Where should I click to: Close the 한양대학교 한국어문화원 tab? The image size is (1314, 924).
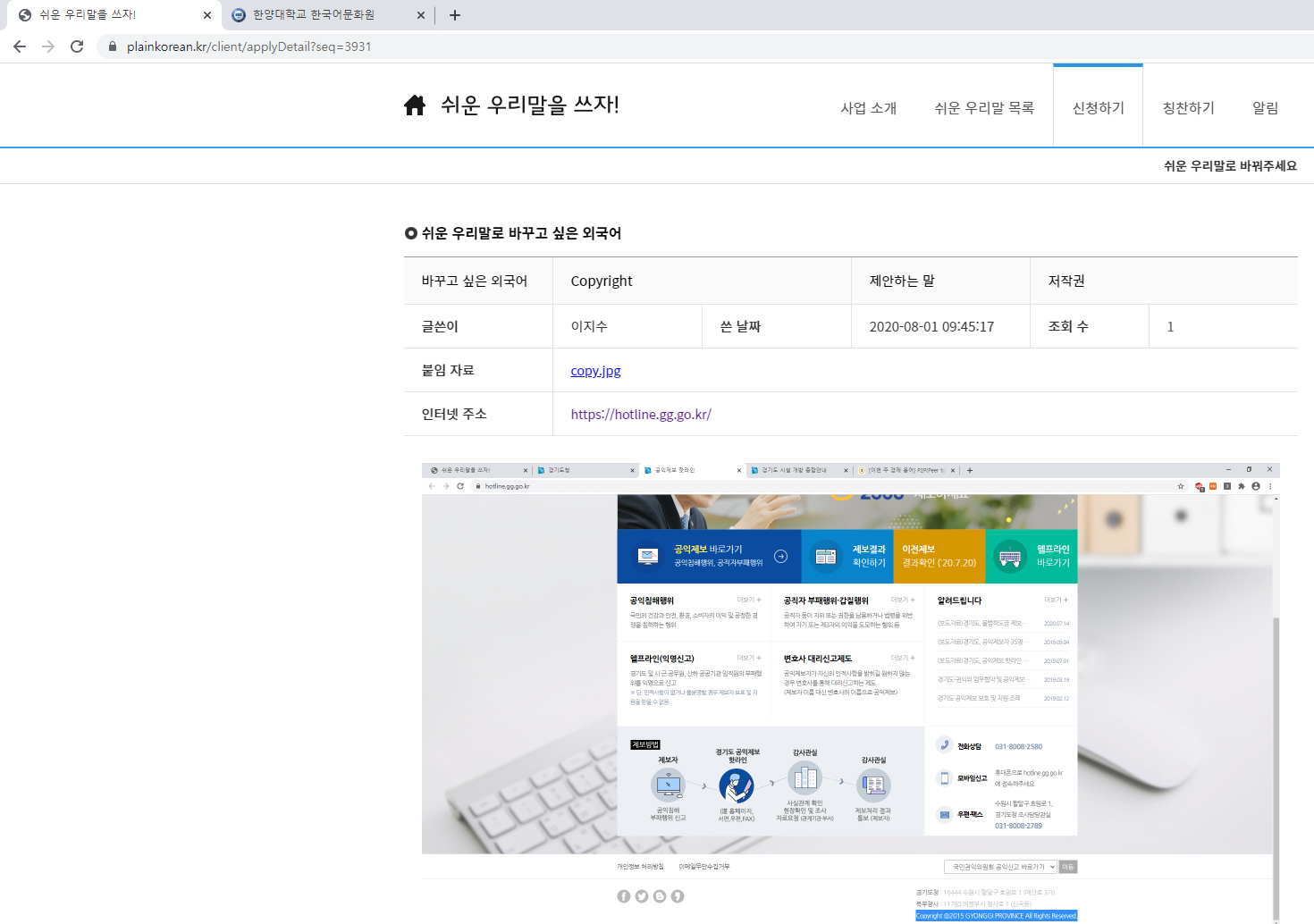point(421,15)
